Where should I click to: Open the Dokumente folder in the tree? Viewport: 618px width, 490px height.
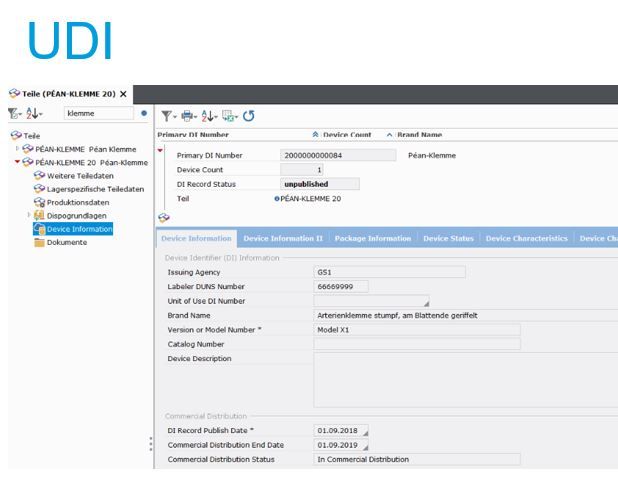pyautogui.click(x=67, y=242)
